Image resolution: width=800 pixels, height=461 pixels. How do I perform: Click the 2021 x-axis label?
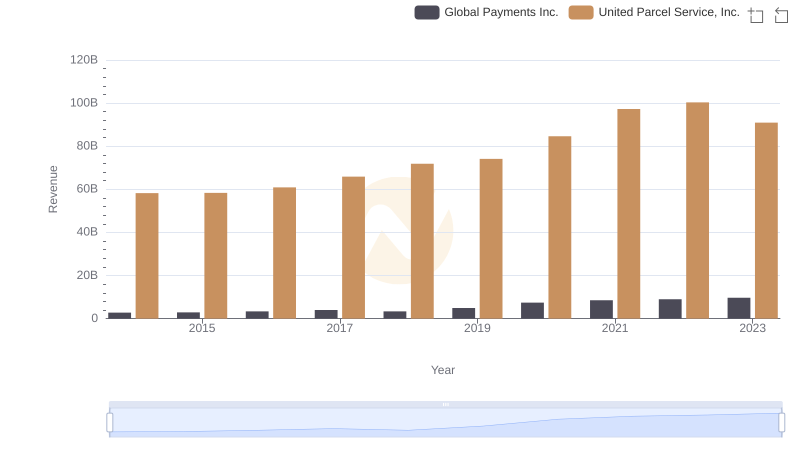615,328
